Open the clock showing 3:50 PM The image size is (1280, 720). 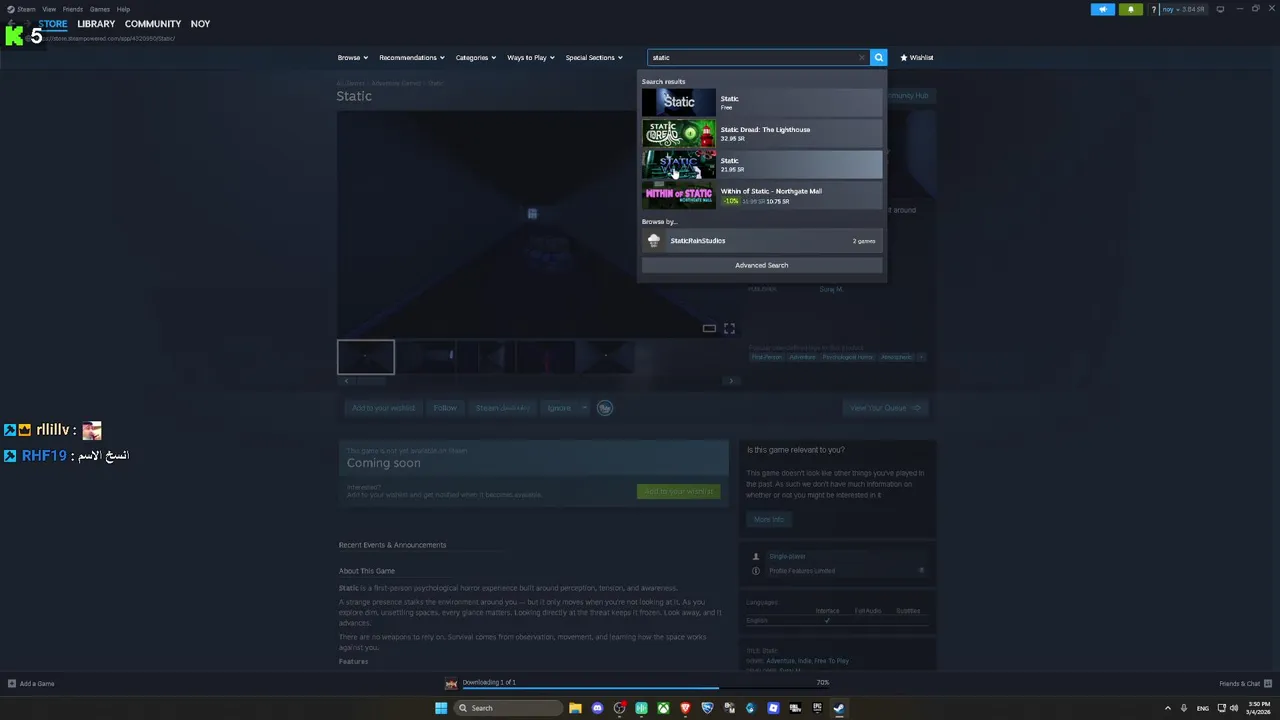(1258, 708)
